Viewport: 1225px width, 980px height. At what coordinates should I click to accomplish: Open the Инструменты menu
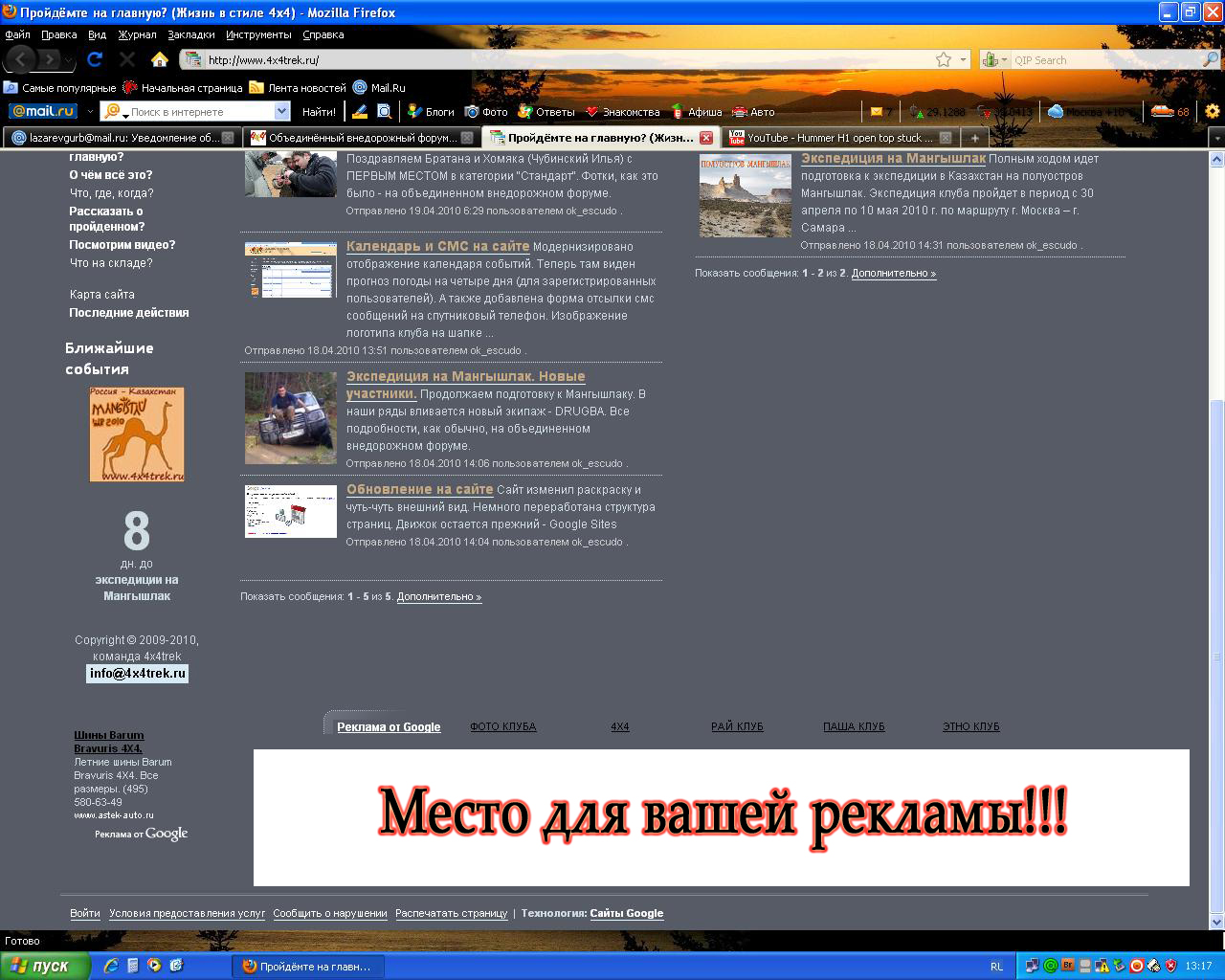258,34
